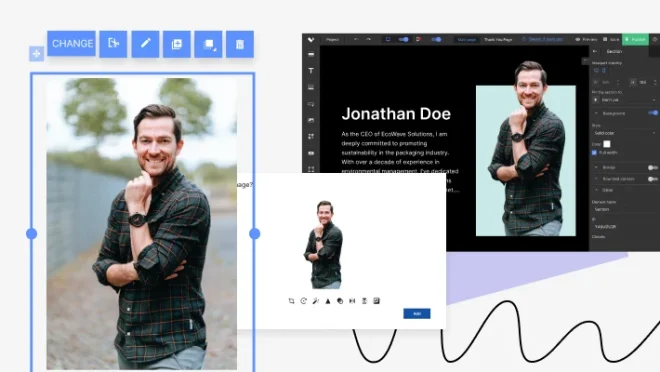Click the pencil edit icon button
The width and height of the screenshot is (660, 372).
[x=145, y=44]
